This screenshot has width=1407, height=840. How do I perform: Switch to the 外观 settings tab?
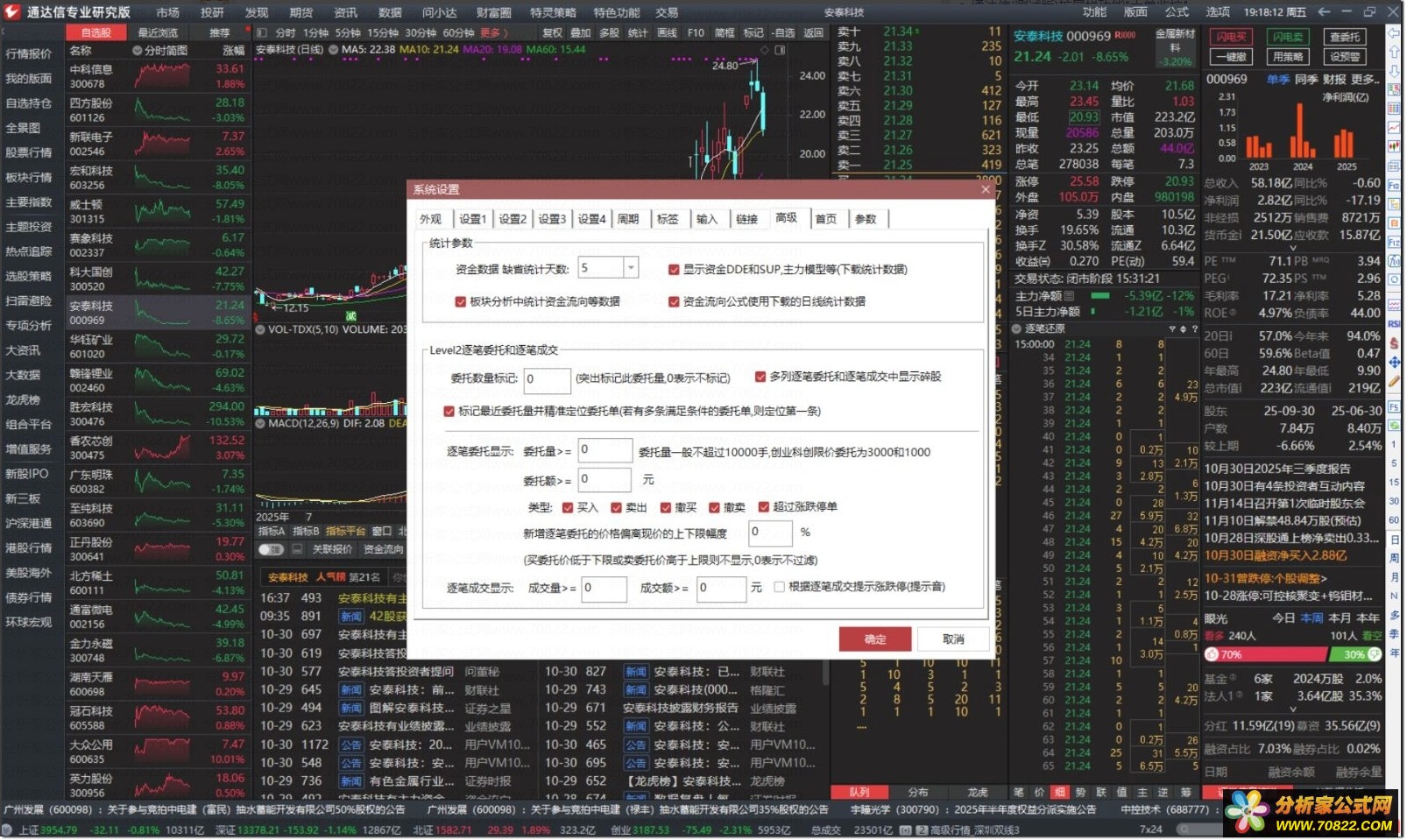pyautogui.click(x=431, y=219)
